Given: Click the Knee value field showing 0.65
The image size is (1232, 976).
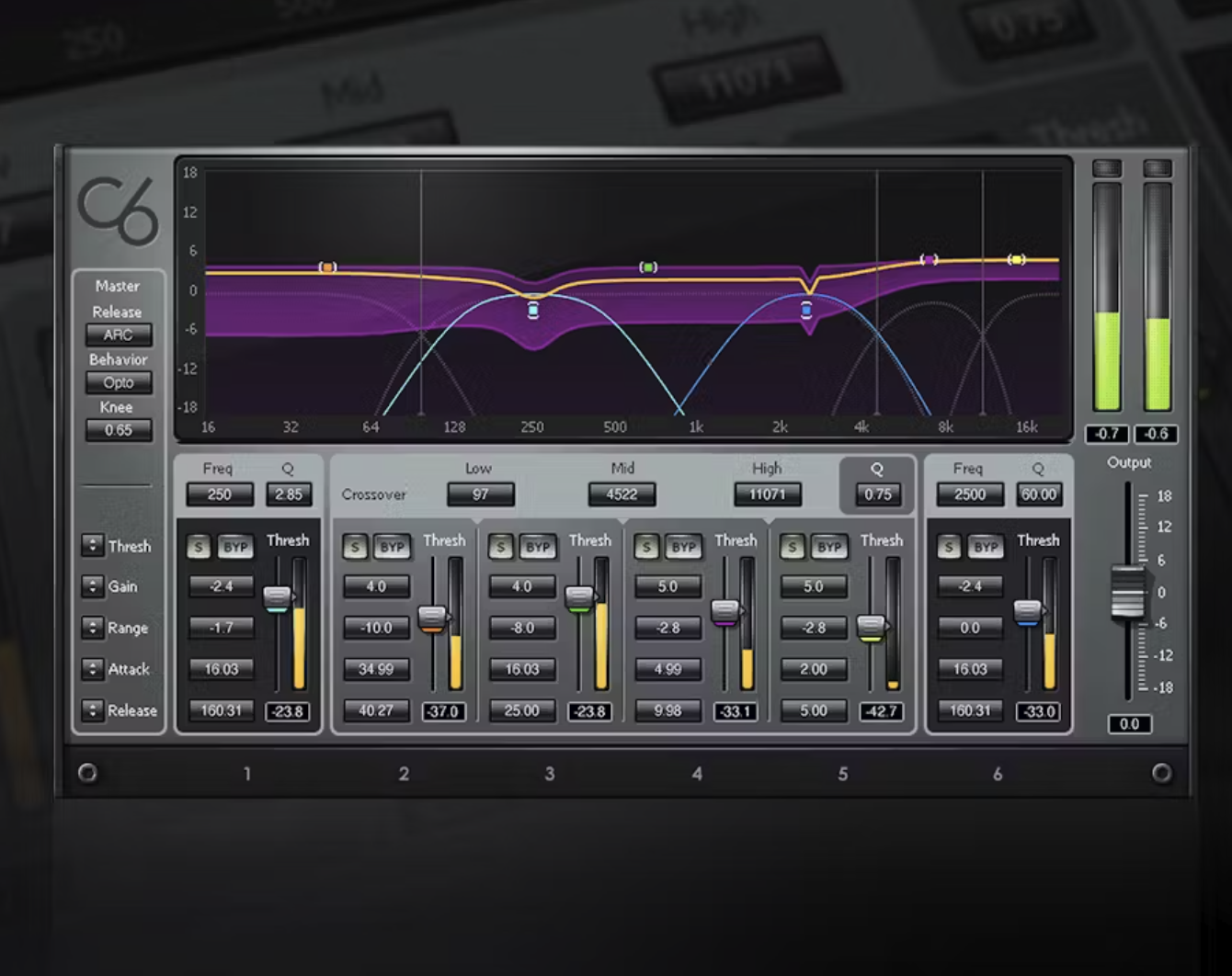Looking at the screenshot, I should 119,429.
